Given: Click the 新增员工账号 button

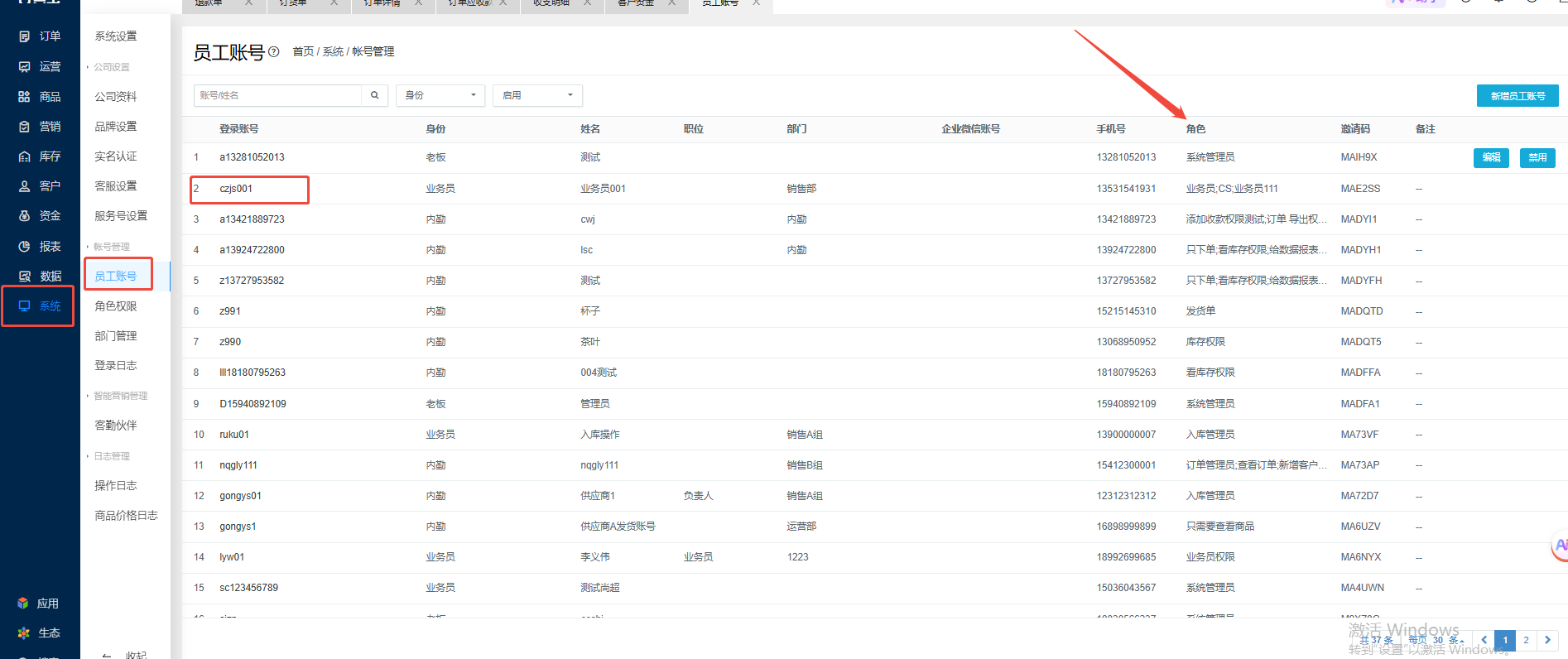Looking at the screenshot, I should tap(1517, 96).
